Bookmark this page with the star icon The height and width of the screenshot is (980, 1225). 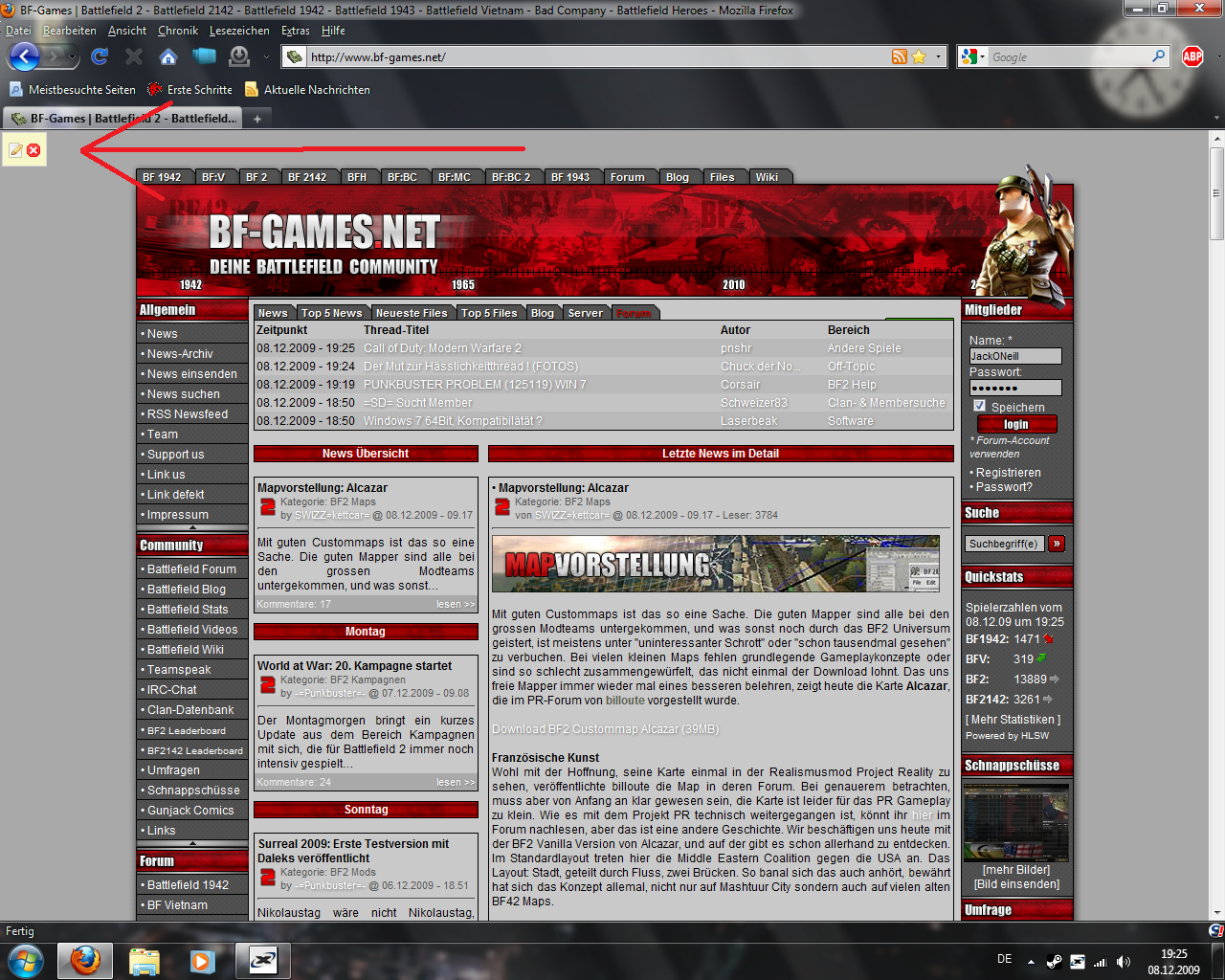[x=919, y=57]
